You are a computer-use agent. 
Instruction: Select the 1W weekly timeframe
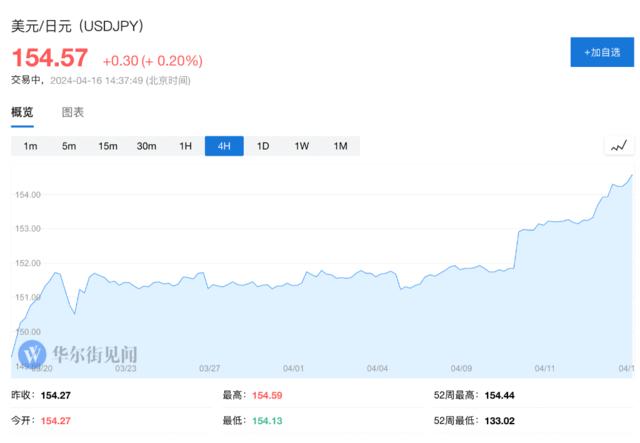302,146
